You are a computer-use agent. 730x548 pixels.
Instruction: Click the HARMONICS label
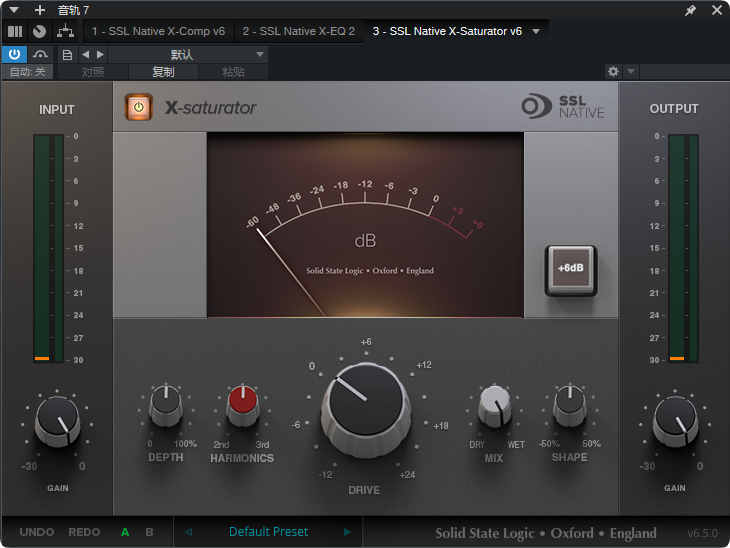click(242, 458)
